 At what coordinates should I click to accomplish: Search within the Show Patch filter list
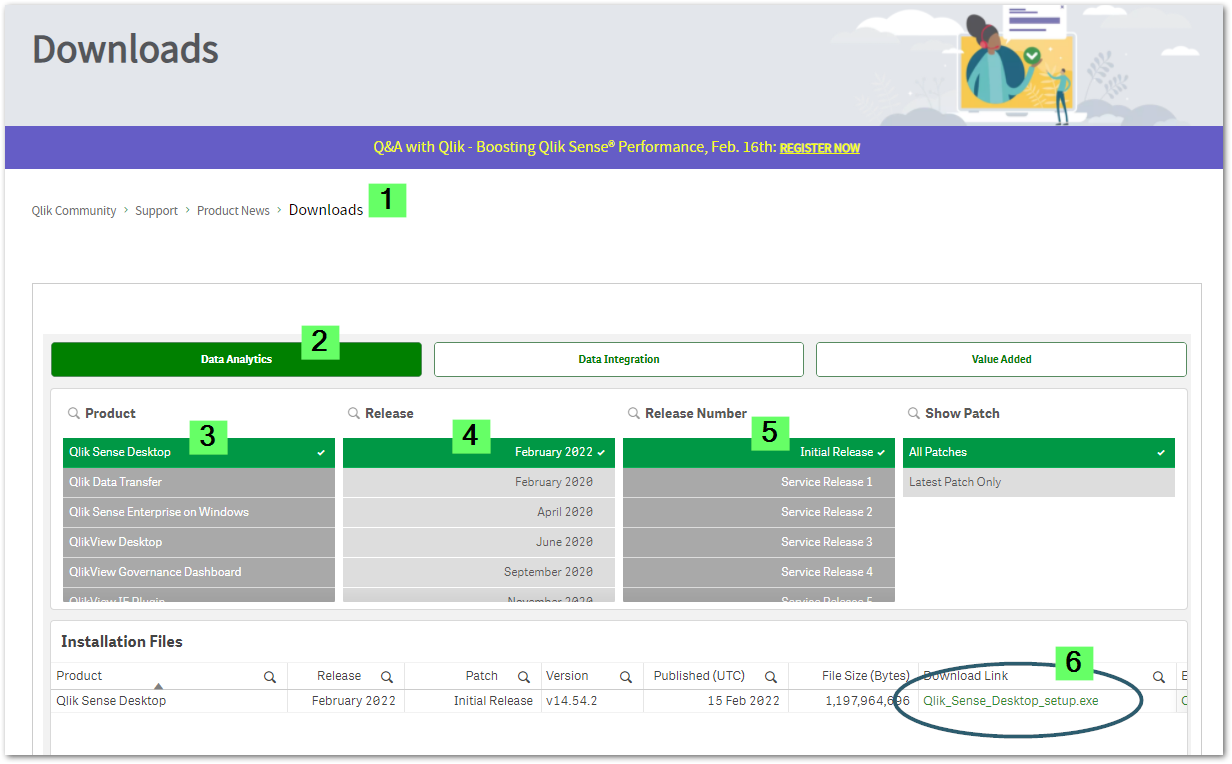tap(911, 413)
